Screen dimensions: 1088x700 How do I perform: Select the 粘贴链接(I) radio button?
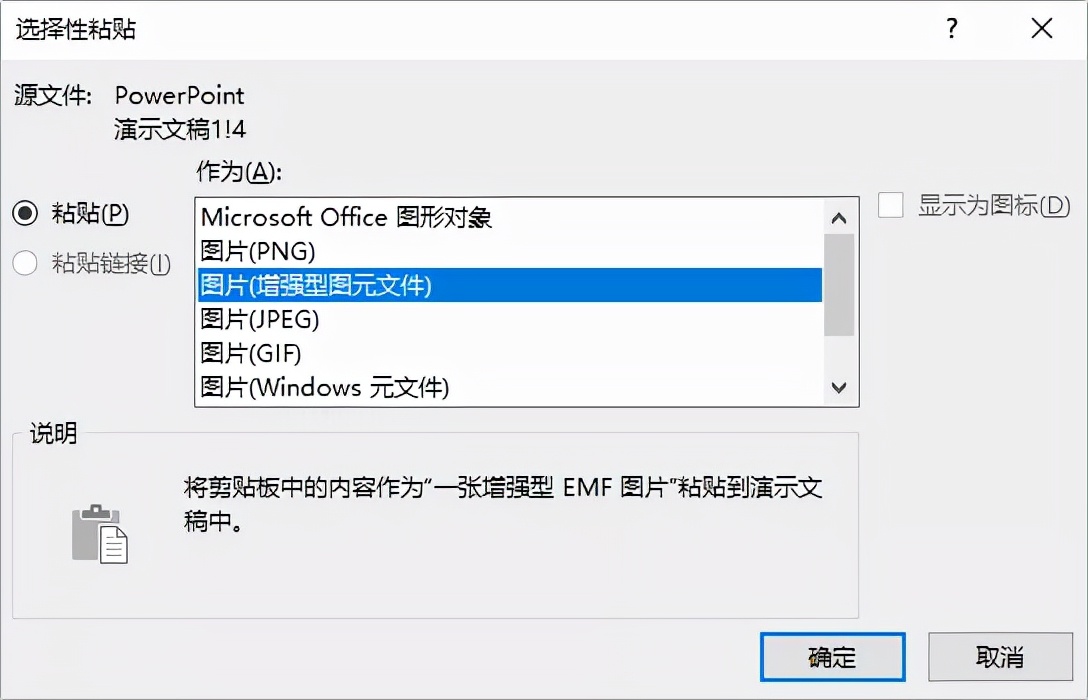pos(25,263)
